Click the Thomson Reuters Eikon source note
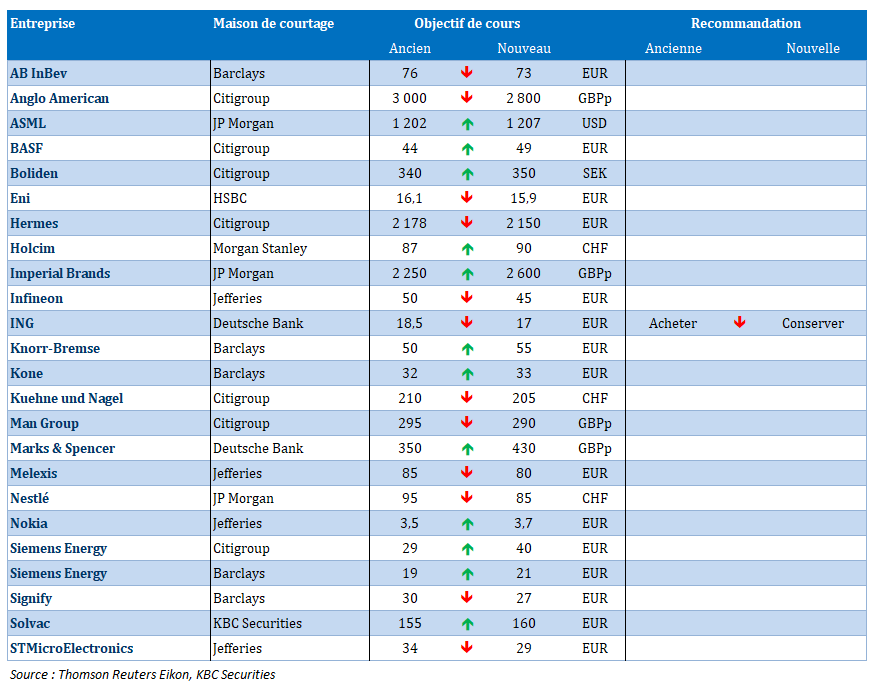Screen dimensions: 873x687 tap(143, 674)
